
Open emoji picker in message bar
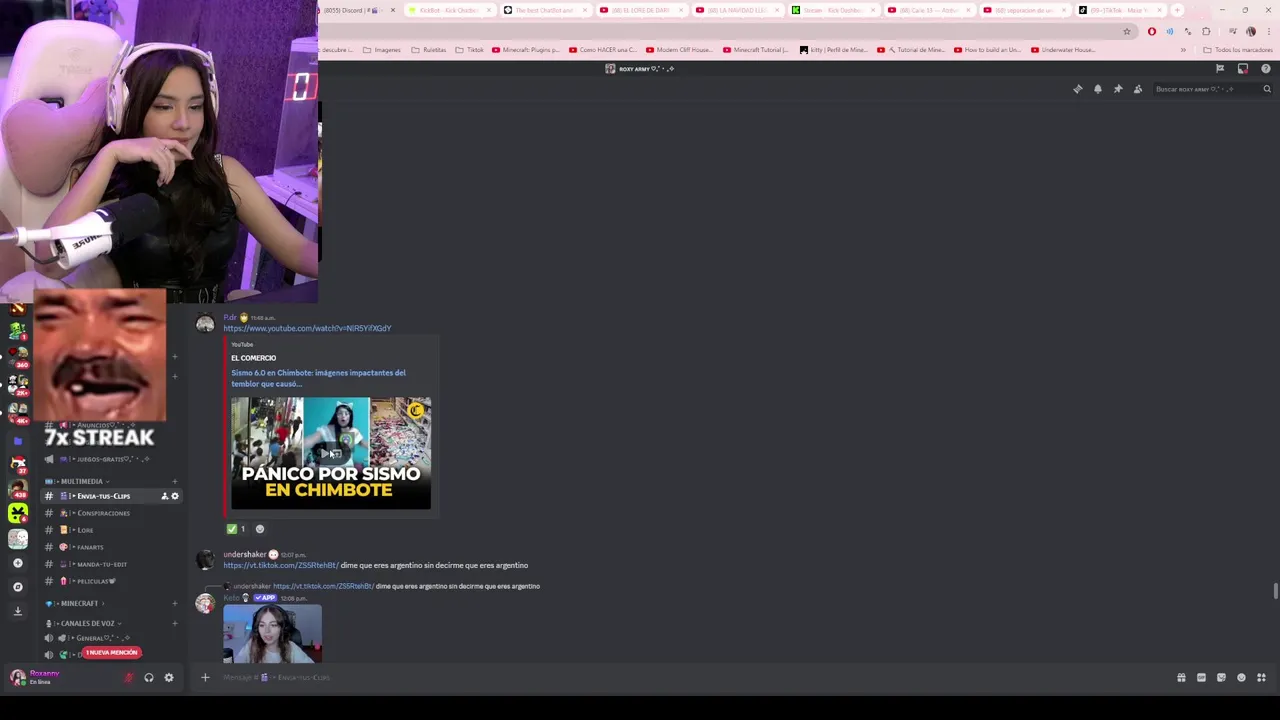tap(1241, 677)
